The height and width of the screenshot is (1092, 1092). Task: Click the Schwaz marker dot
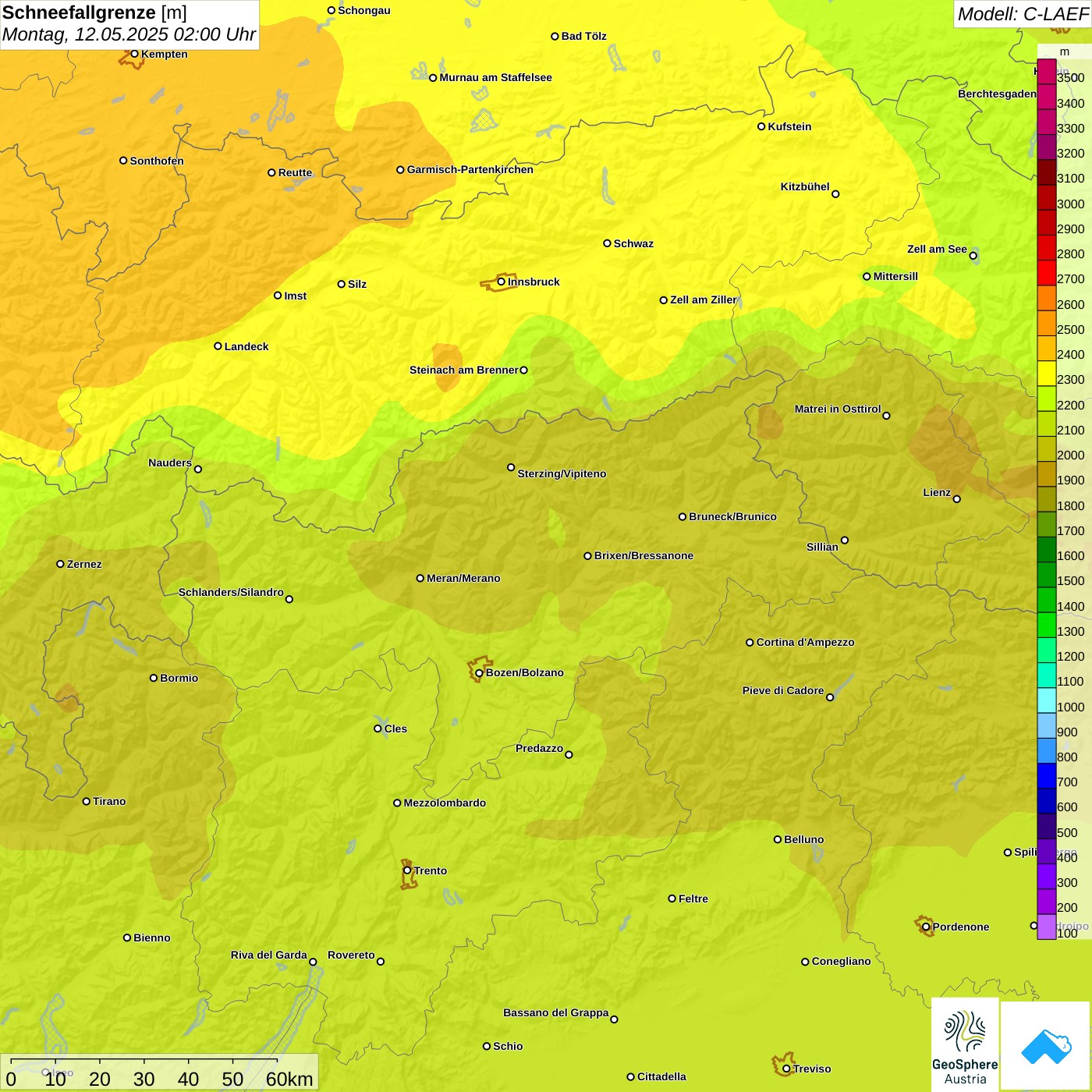(x=607, y=243)
